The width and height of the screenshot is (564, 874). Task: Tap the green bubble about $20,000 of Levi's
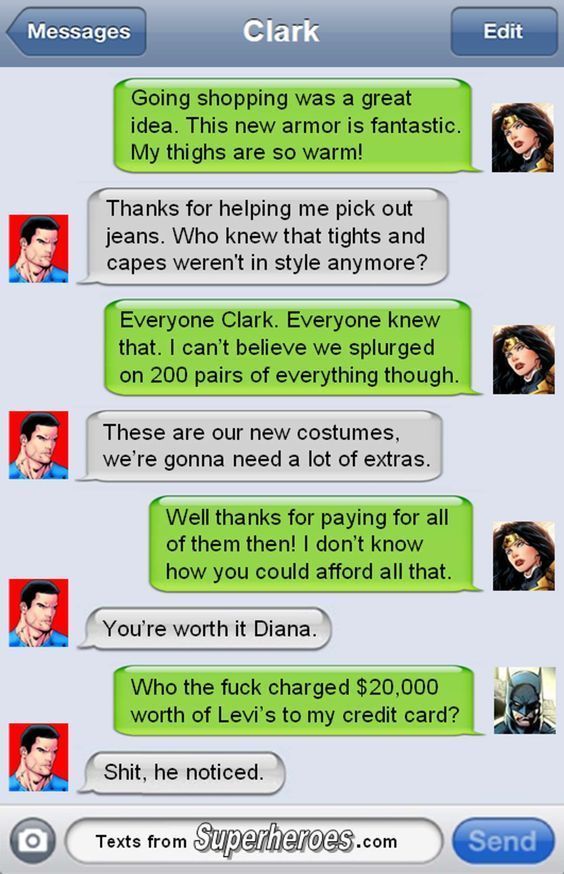(298, 701)
